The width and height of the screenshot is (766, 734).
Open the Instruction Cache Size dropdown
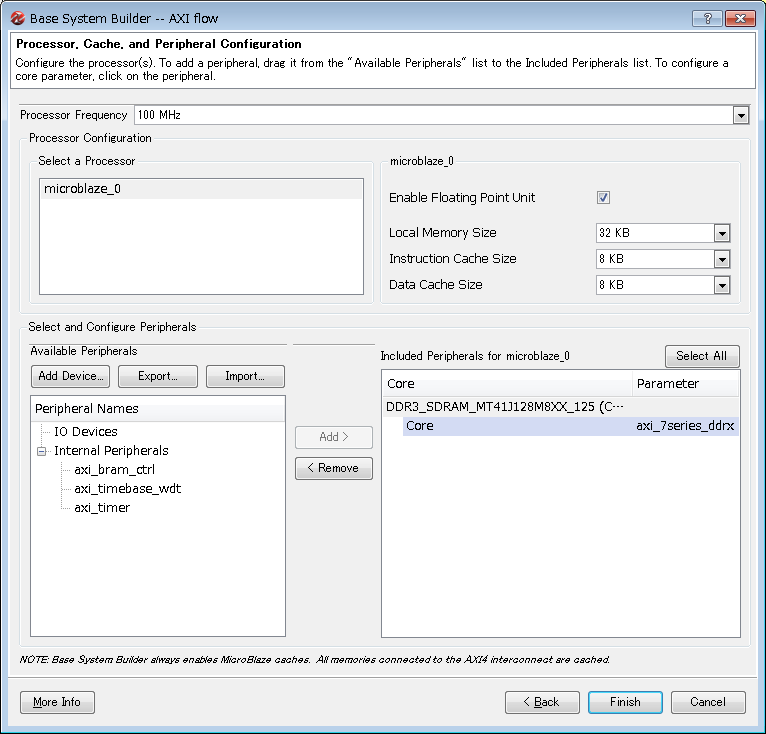click(x=722, y=259)
